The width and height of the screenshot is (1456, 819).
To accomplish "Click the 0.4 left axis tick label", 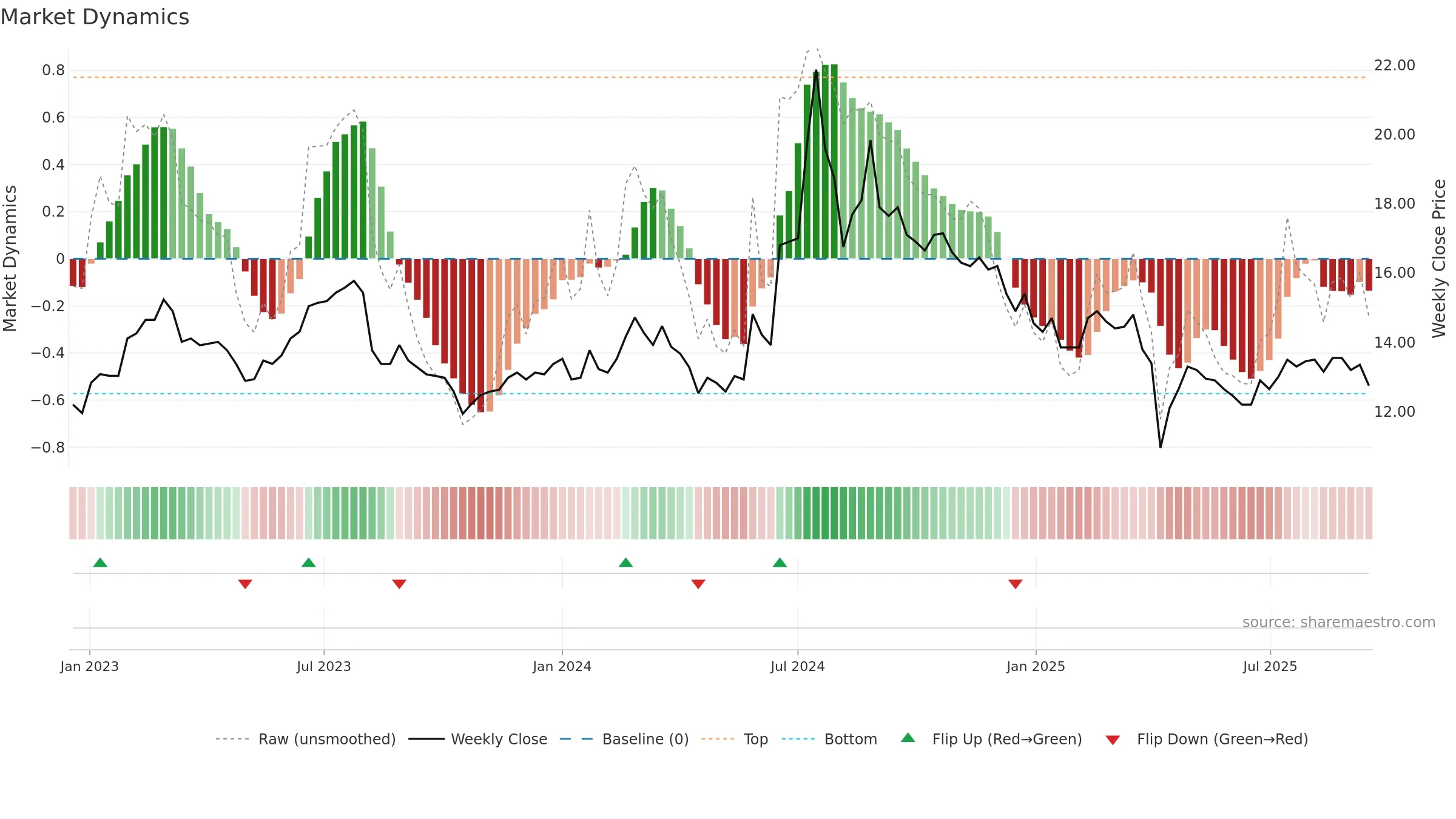I will 53,164.
